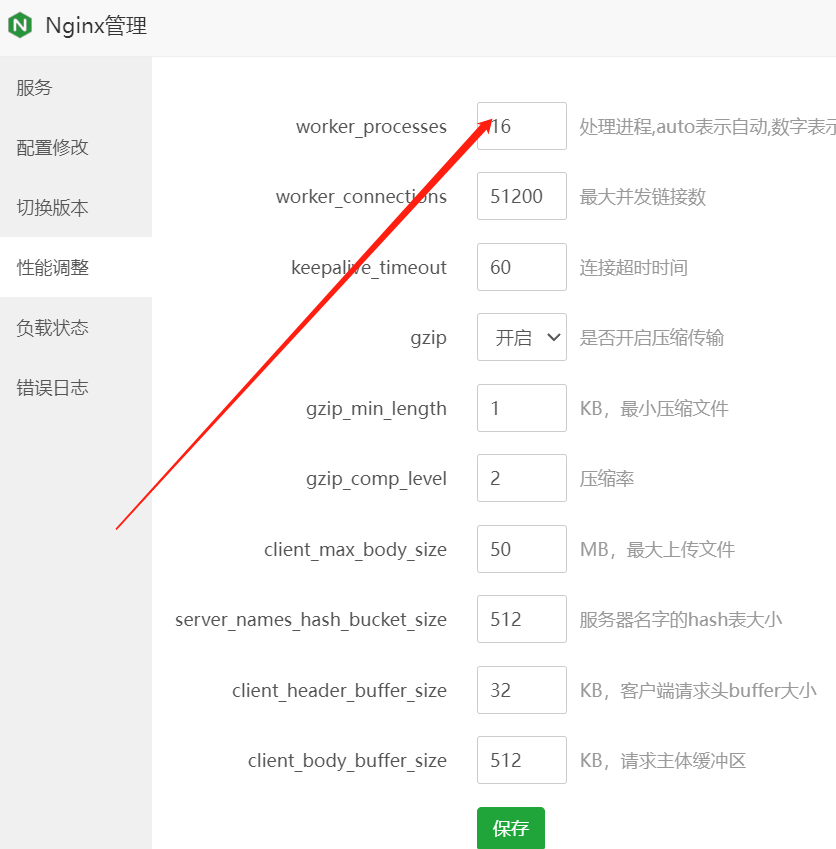The width and height of the screenshot is (836, 849).
Task: Click the client_body_buffer_size label
Action: click(x=347, y=762)
